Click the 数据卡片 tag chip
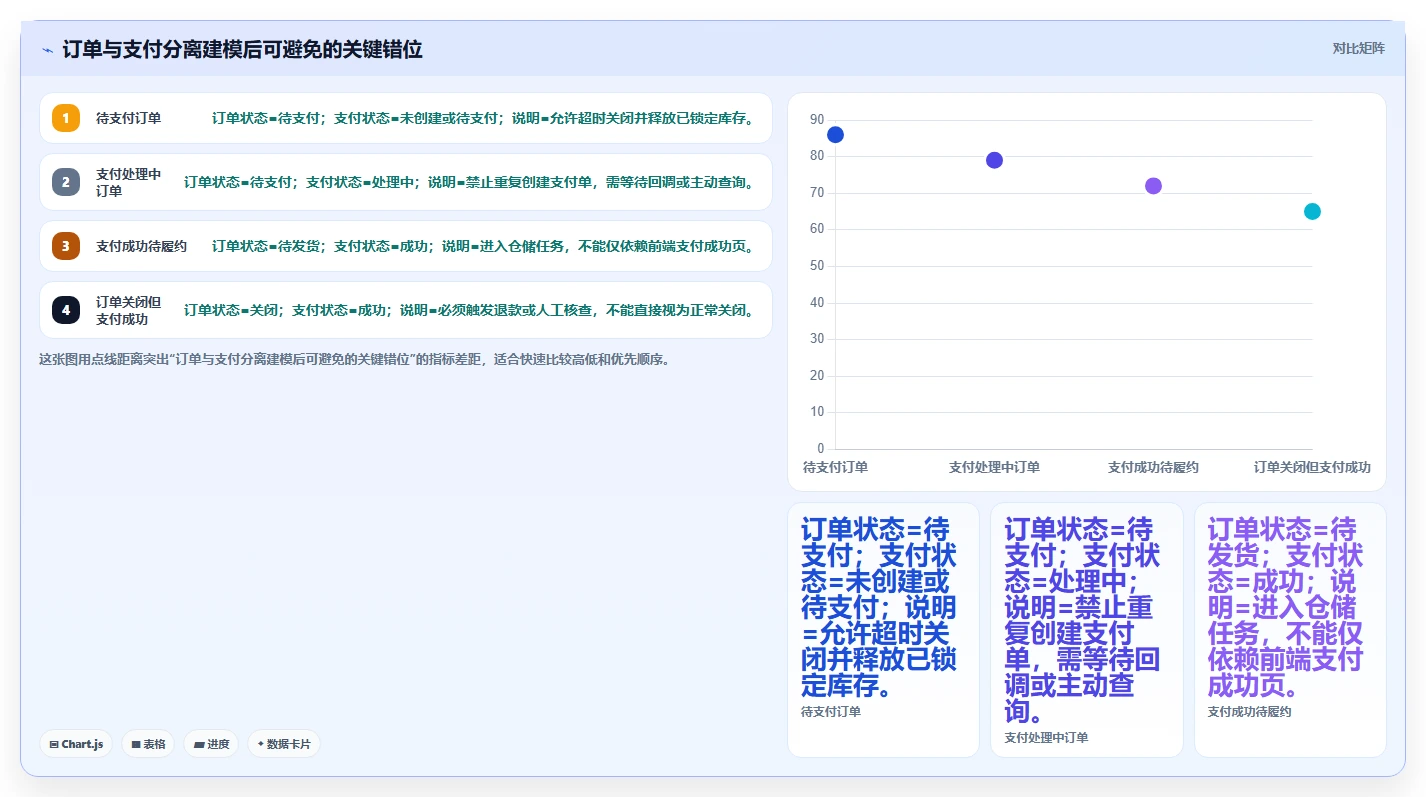1426x797 pixels. pos(284,744)
